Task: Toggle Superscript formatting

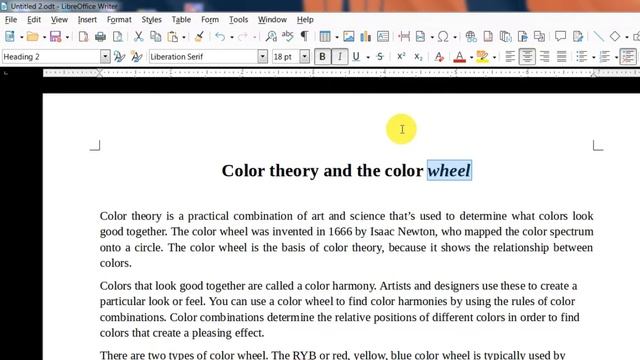Action: 401,57
